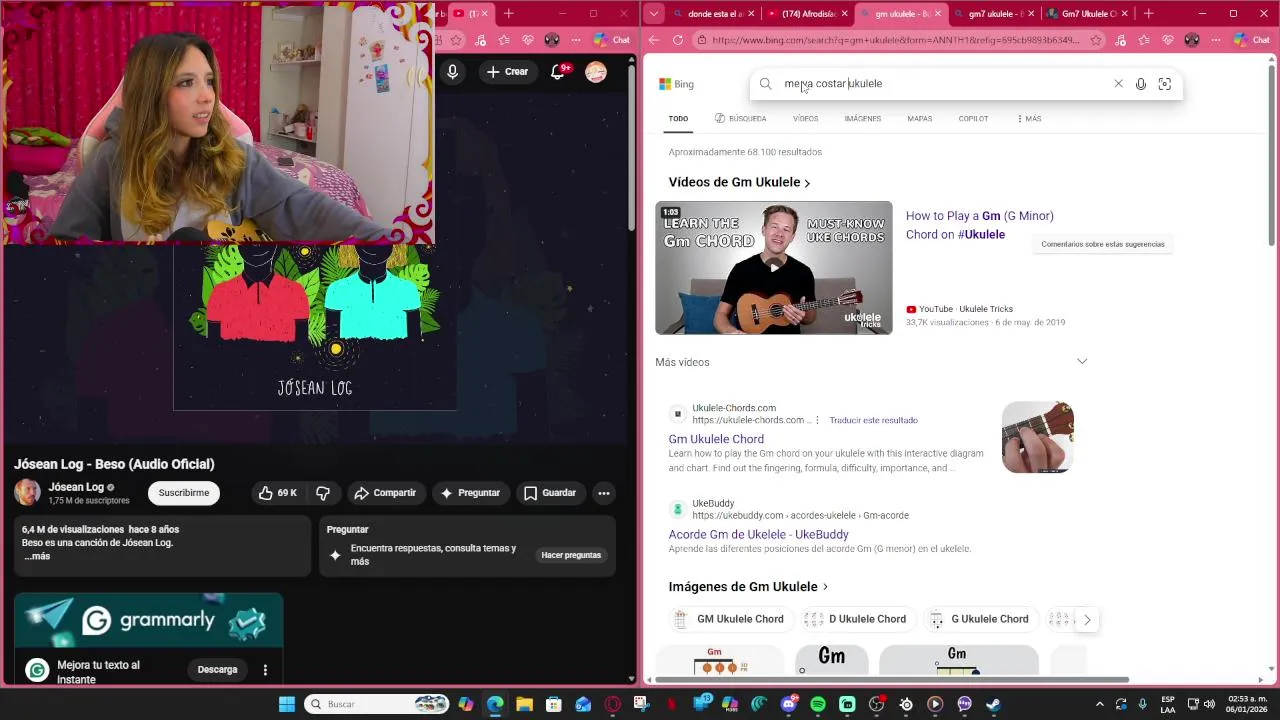This screenshot has height=720, width=1280.
Task: Select the BÚSQUEDA tab on Bing
Action: (740, 119)
